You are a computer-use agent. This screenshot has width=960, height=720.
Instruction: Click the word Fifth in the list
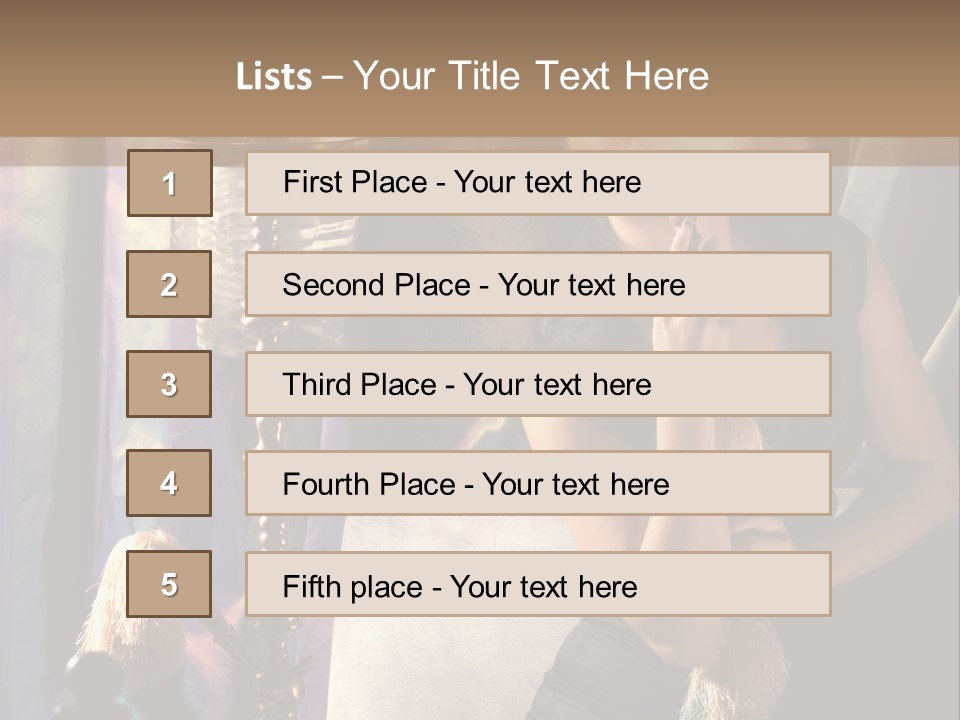[313, 586]
